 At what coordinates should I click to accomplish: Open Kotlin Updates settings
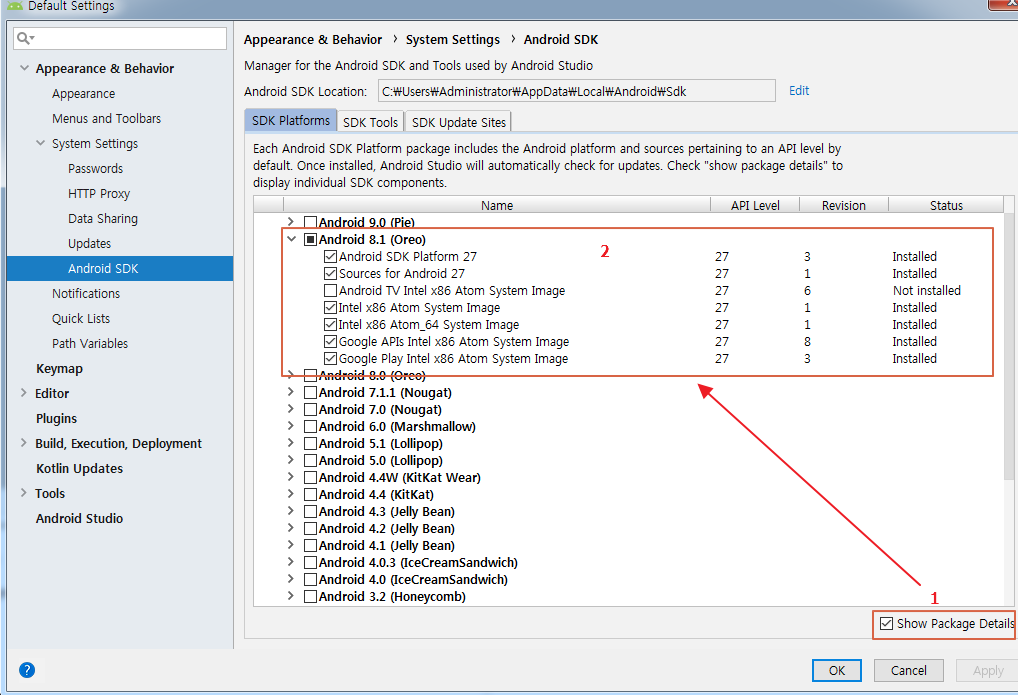[x=79, y=468]
